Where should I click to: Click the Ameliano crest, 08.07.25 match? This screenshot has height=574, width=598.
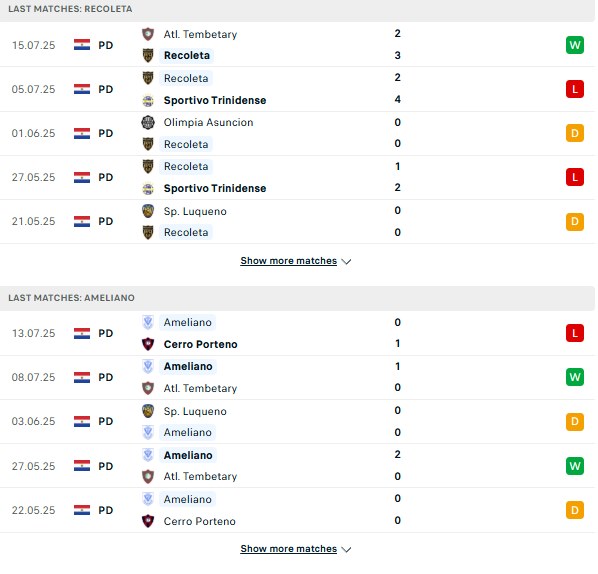148,367
